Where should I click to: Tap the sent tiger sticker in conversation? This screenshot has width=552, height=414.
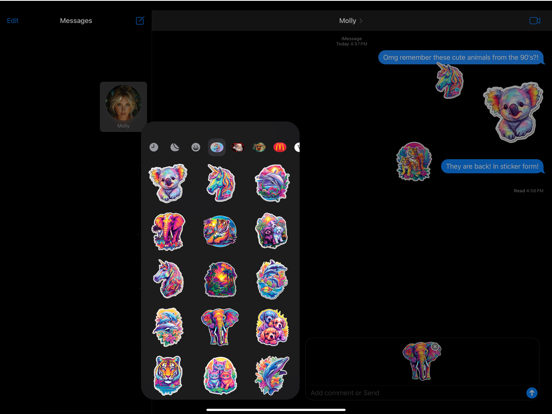[414, 161]
